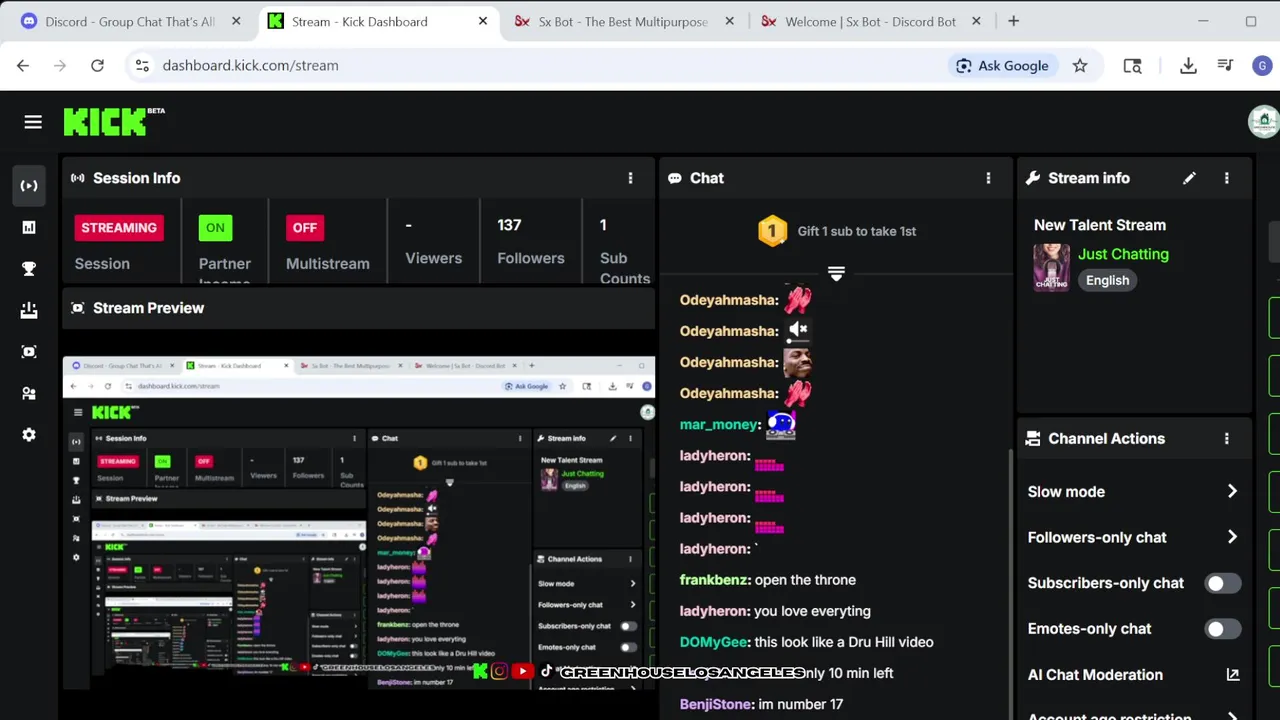Open the clips capture sidebar icon
Screen dimensions: 1280x720
[29, 352]
